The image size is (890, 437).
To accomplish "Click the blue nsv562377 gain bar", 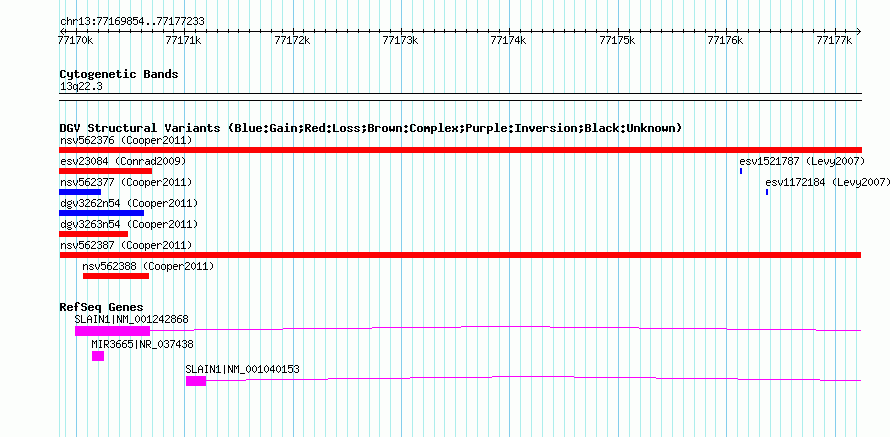I will [80, 192].
